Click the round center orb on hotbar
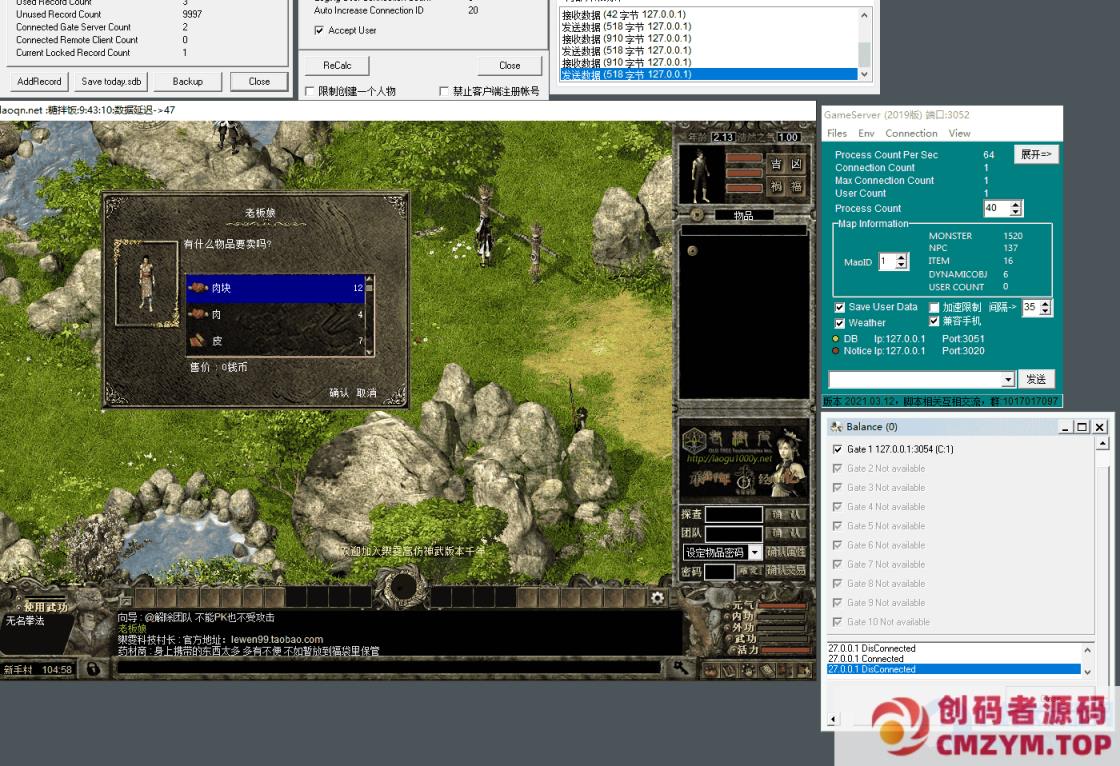Image resolution: width=1120 pixels, height=766 pixels. click(402, 588)
